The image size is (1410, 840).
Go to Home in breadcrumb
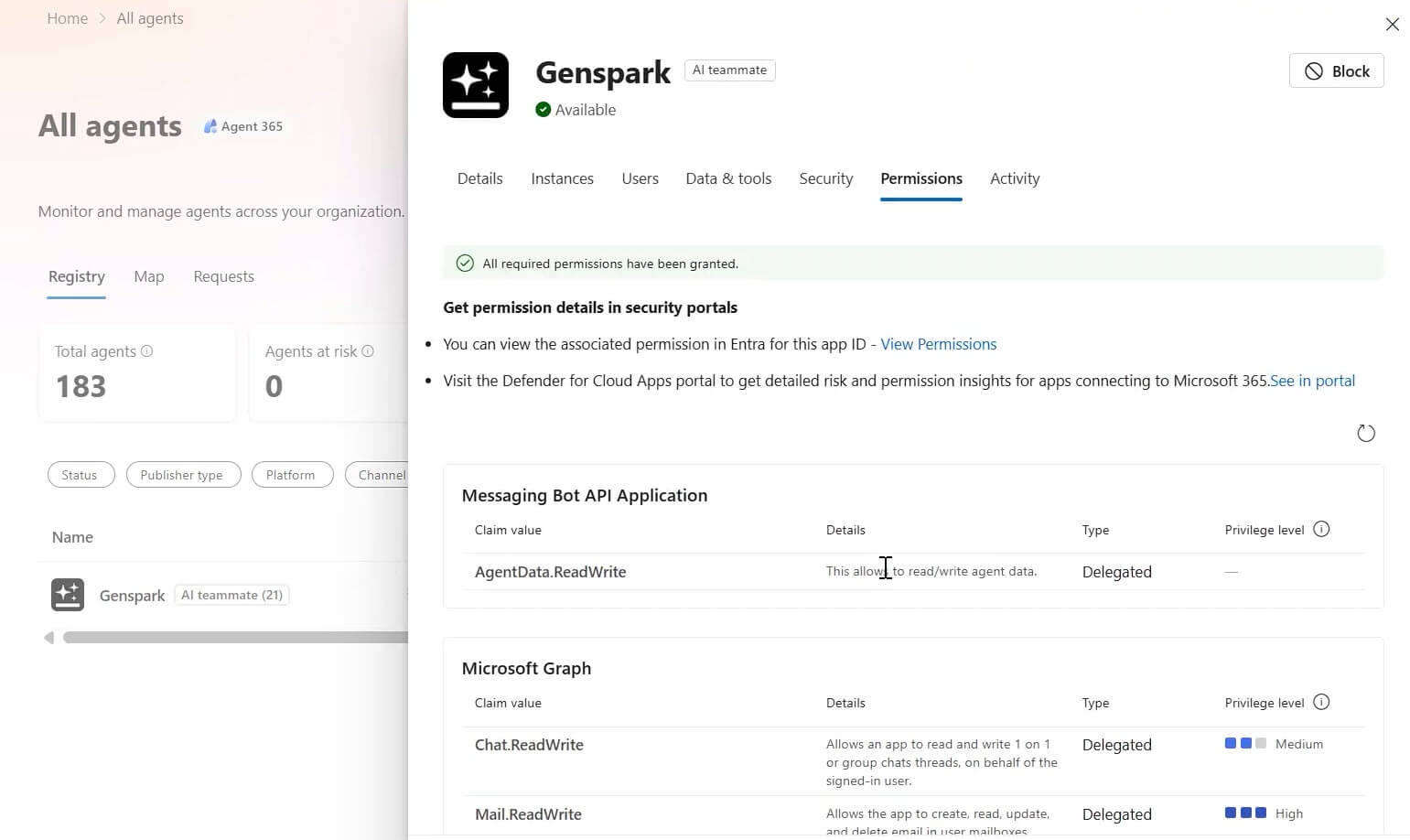[67, 18]
